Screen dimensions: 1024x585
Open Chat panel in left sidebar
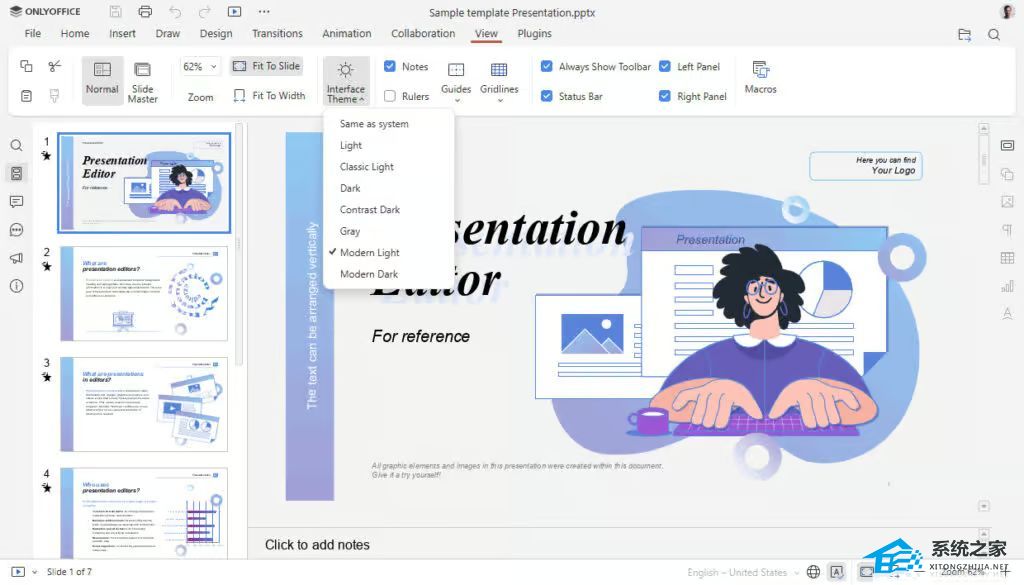point(16,230)
